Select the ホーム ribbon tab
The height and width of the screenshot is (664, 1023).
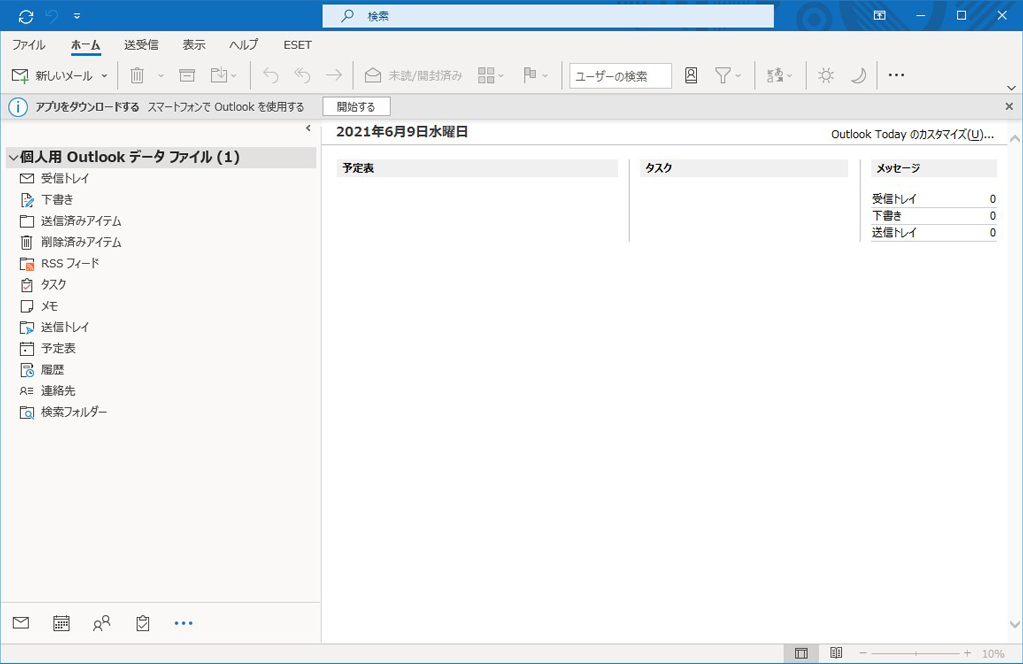click(x=85, y=45)
